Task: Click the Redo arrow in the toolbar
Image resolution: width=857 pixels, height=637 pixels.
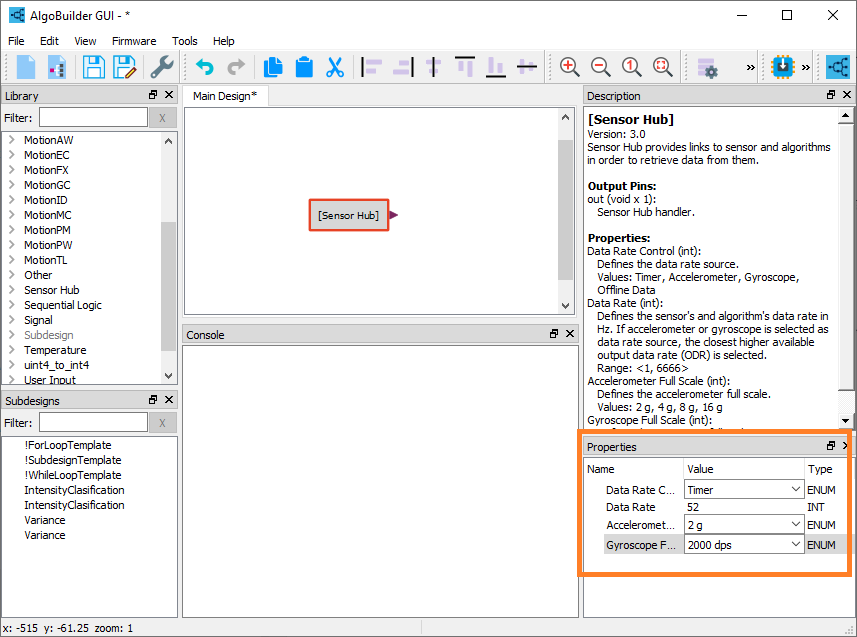Action: coord(236,67)
